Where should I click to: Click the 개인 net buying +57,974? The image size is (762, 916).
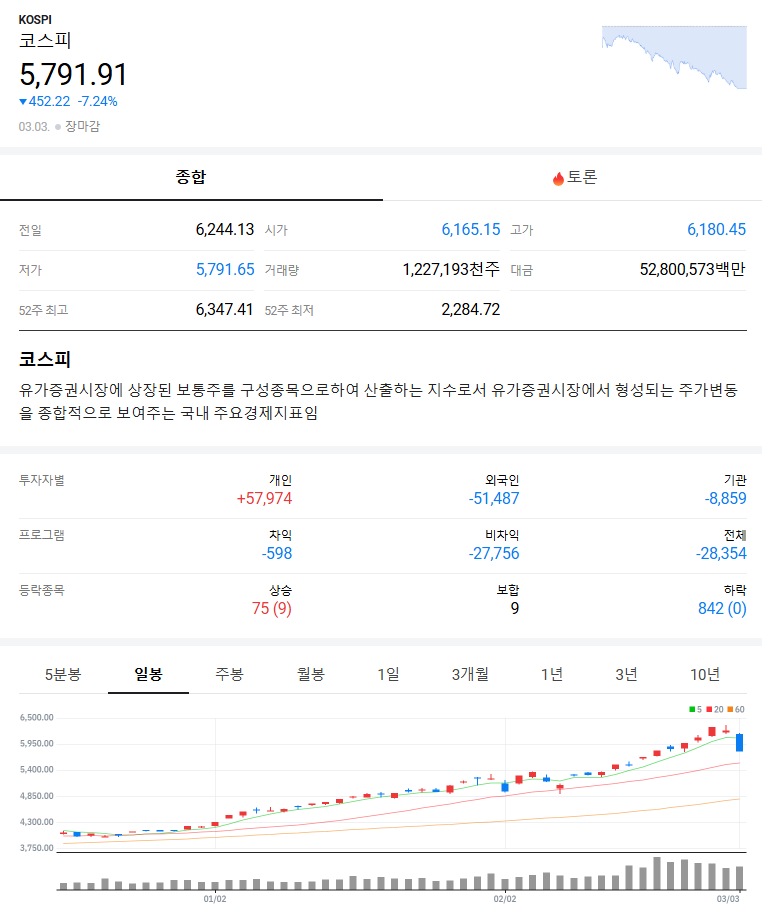point(264,498)
